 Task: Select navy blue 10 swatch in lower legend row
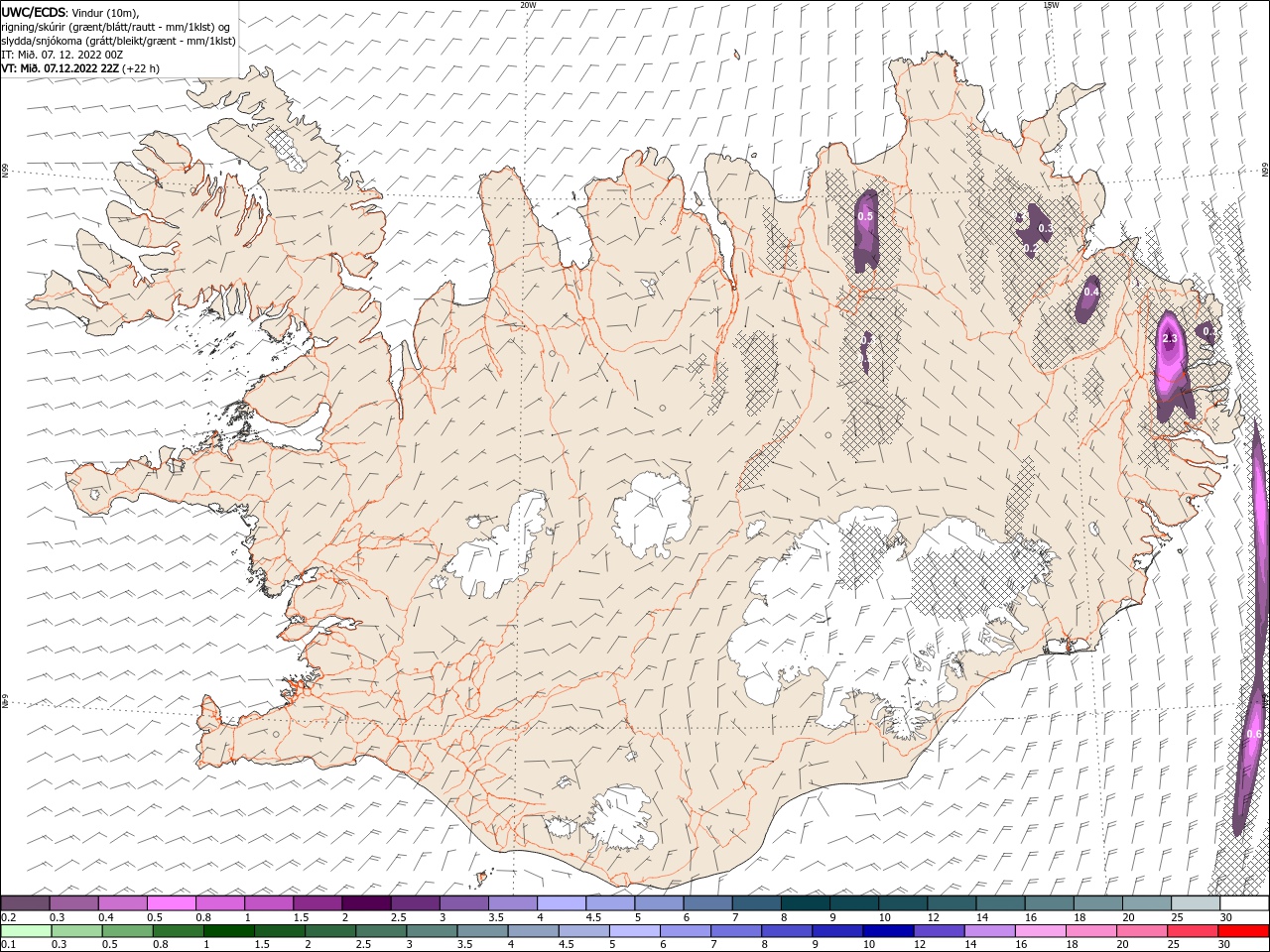pos(887,931)
